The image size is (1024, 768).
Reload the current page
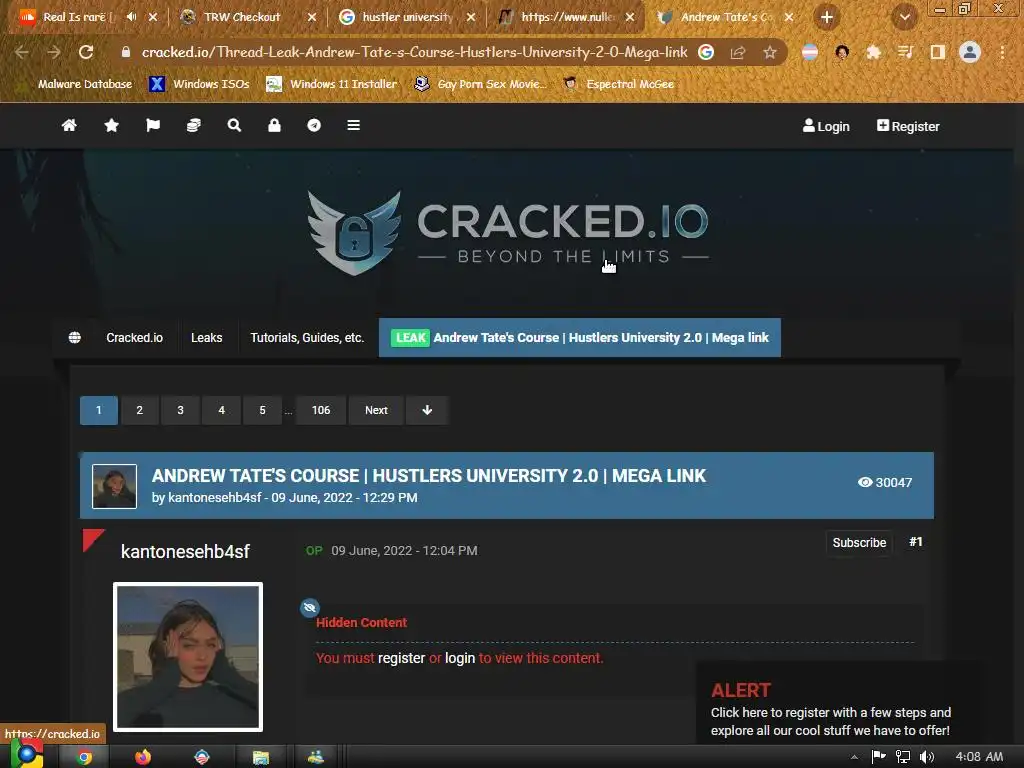86,52
